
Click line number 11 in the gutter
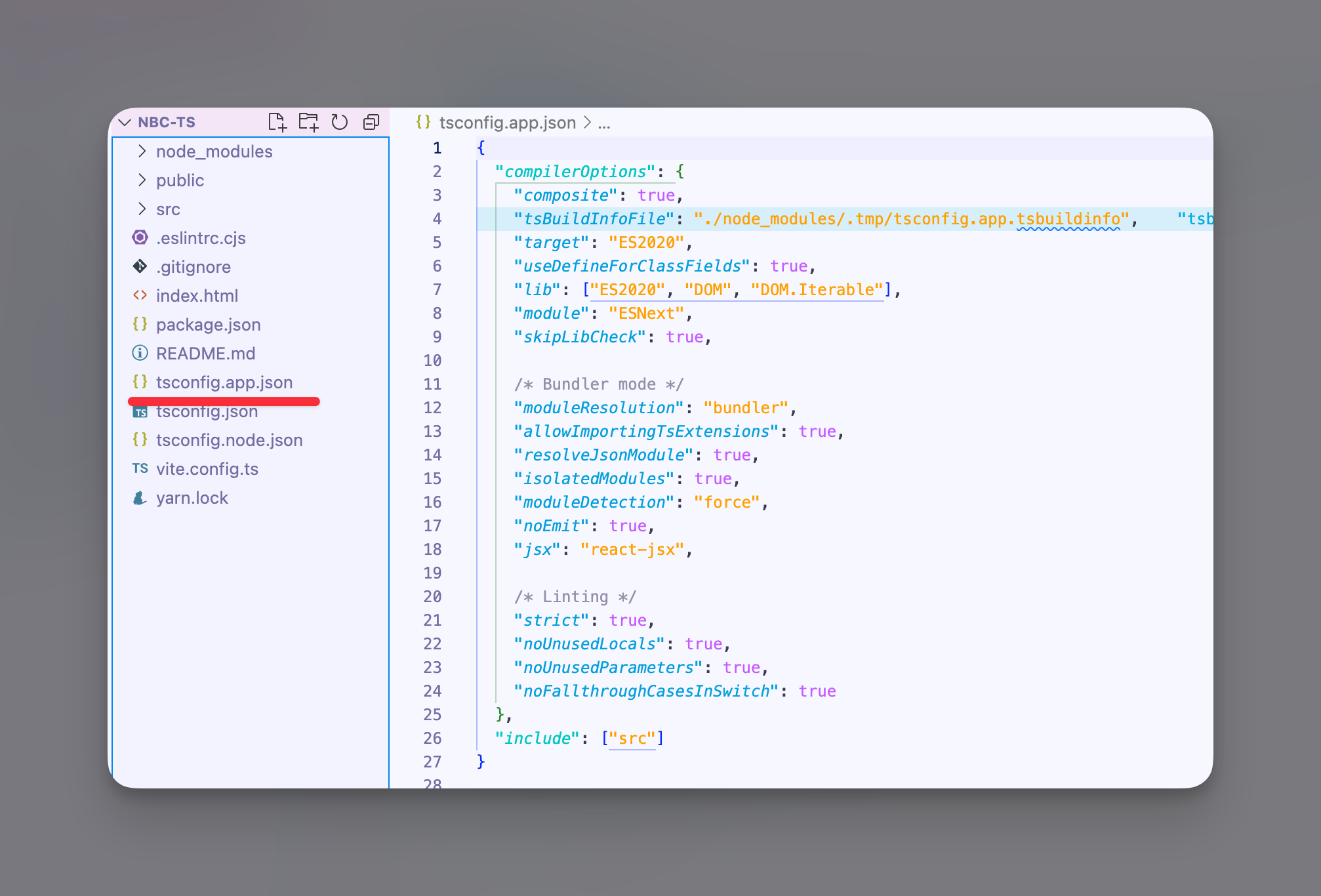[x=432, y=384]
